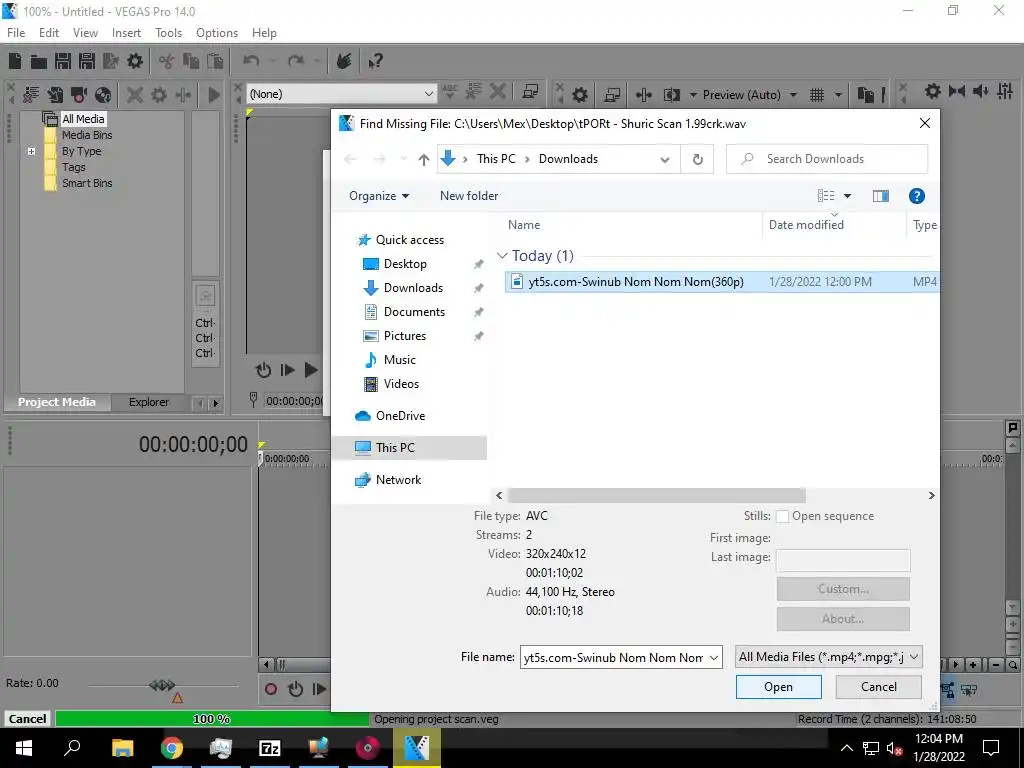Open the All Media Files type filter
Screen dimensions: 1024x768
point(828,657)
